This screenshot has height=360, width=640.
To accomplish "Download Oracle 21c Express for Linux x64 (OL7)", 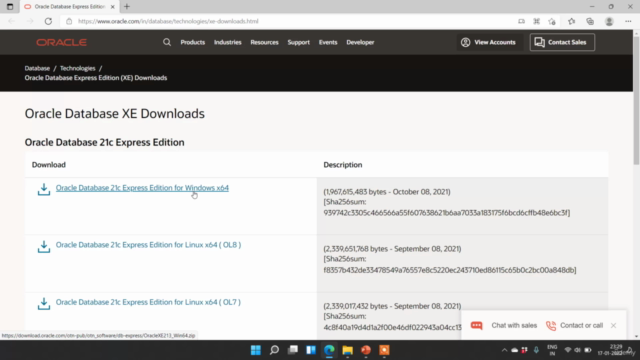I will [x=148, y=302].
